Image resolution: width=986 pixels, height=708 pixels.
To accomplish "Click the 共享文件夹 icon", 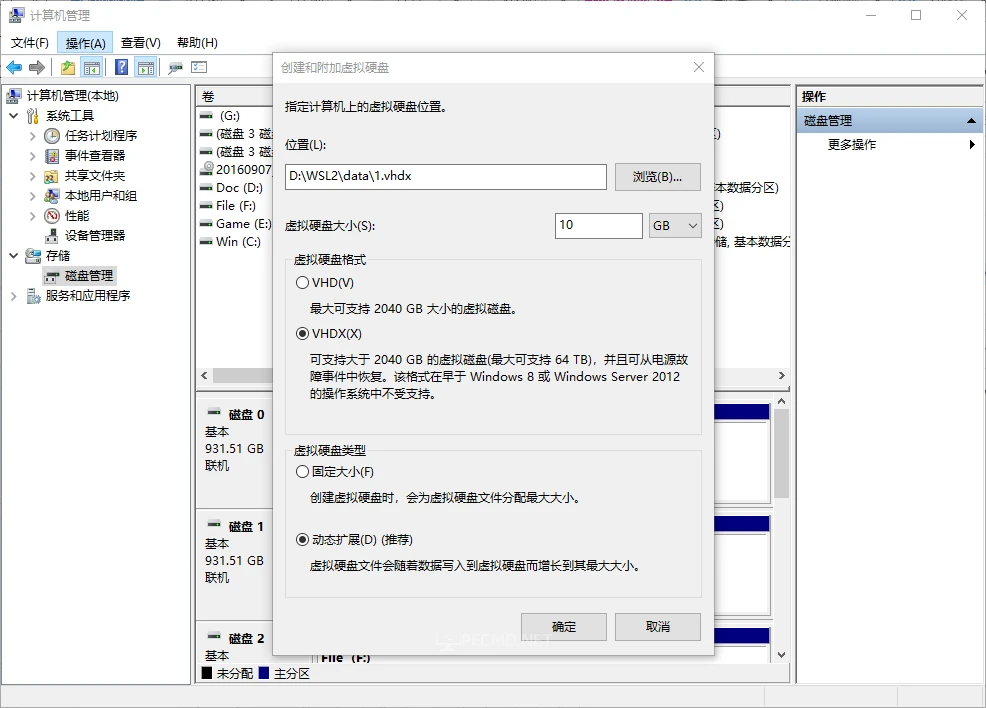I will click(x=52, y=176).
